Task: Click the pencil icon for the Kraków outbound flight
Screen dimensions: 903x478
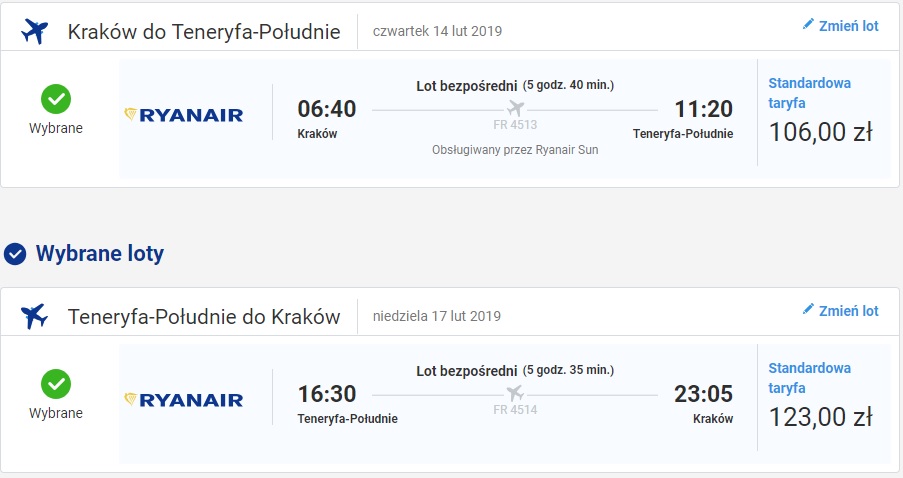Action: coord(808,24)
